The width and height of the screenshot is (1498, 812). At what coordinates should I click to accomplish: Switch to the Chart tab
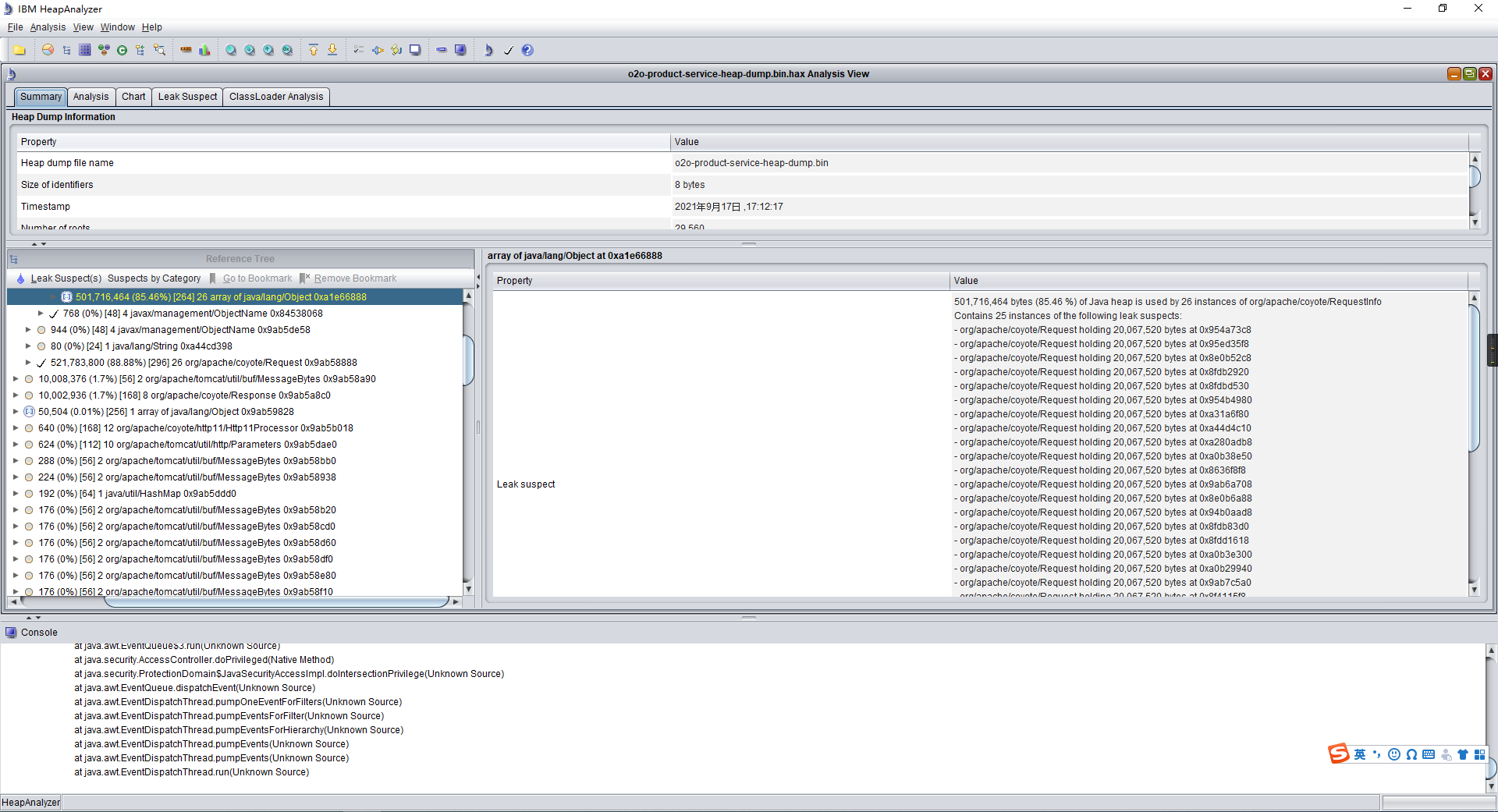click(133, 97)
